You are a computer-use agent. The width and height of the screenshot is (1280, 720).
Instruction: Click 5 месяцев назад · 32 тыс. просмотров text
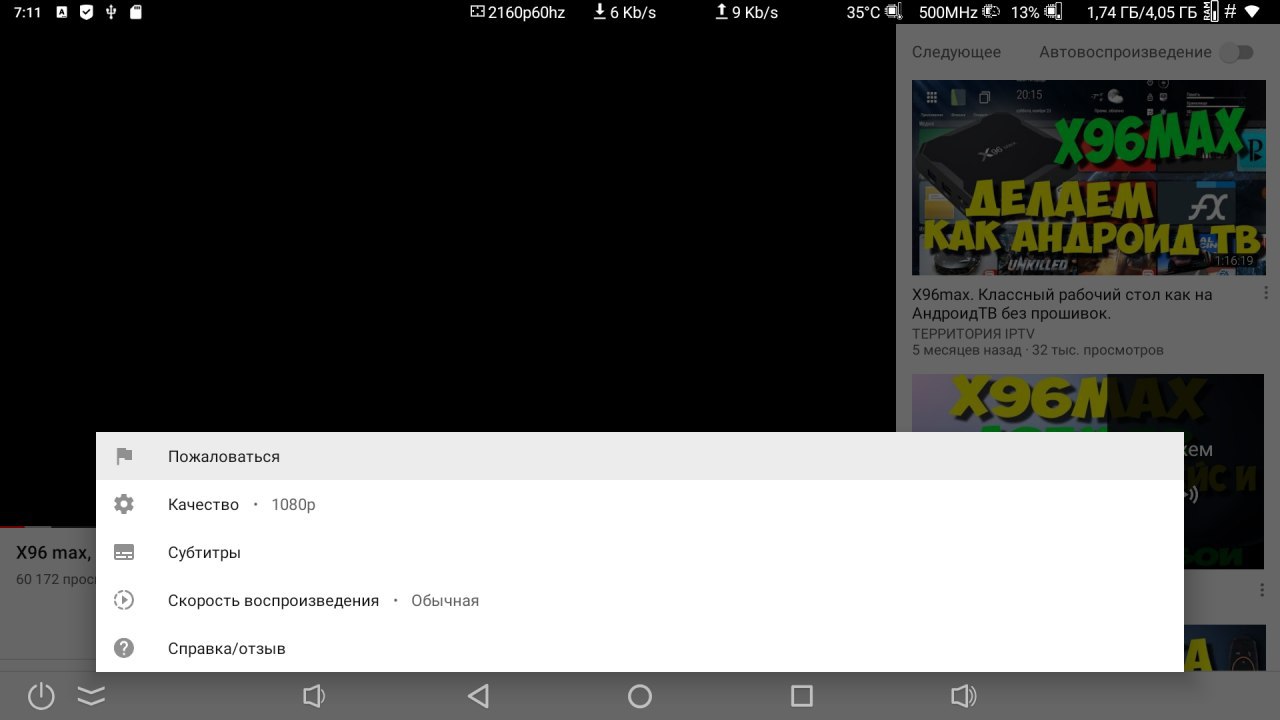(x=1038, y=350)
